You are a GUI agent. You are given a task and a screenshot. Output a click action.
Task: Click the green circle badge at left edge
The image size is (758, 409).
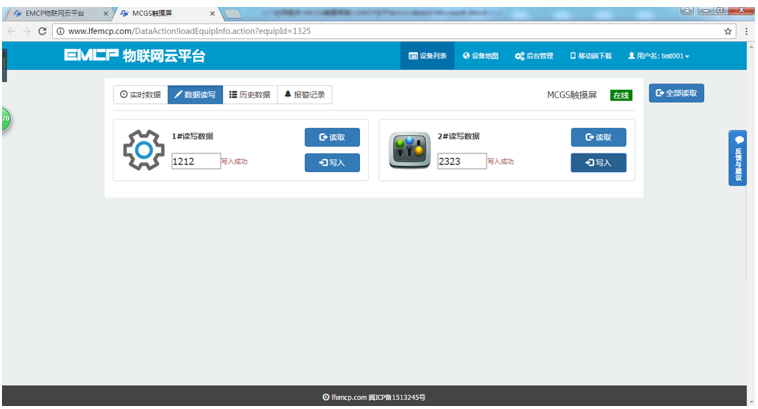(x=6, y=119)
